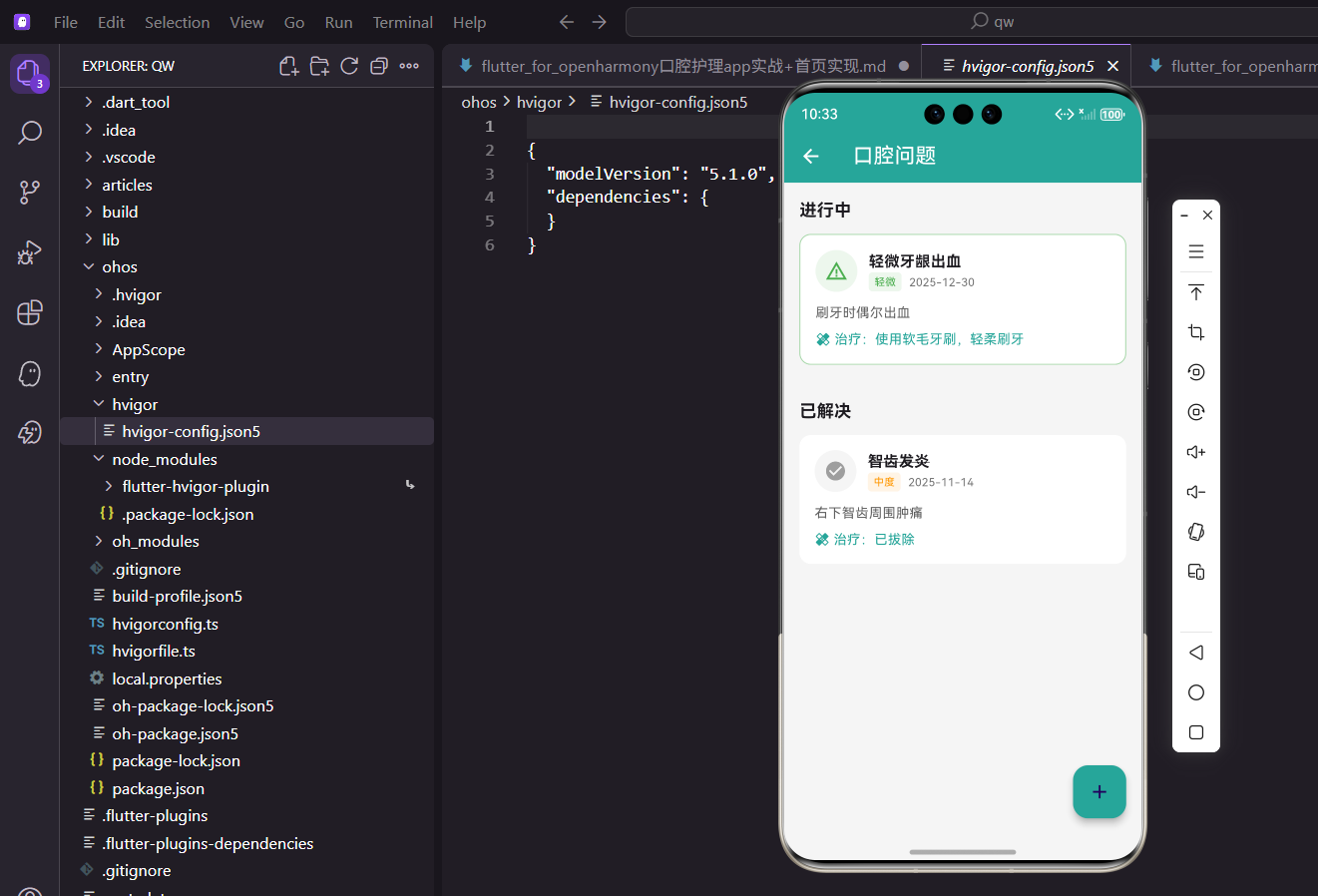Click ohos in the breadcrumb path
The height and width of the screenshot is (896, 1318).
click(x=479, y=102)
